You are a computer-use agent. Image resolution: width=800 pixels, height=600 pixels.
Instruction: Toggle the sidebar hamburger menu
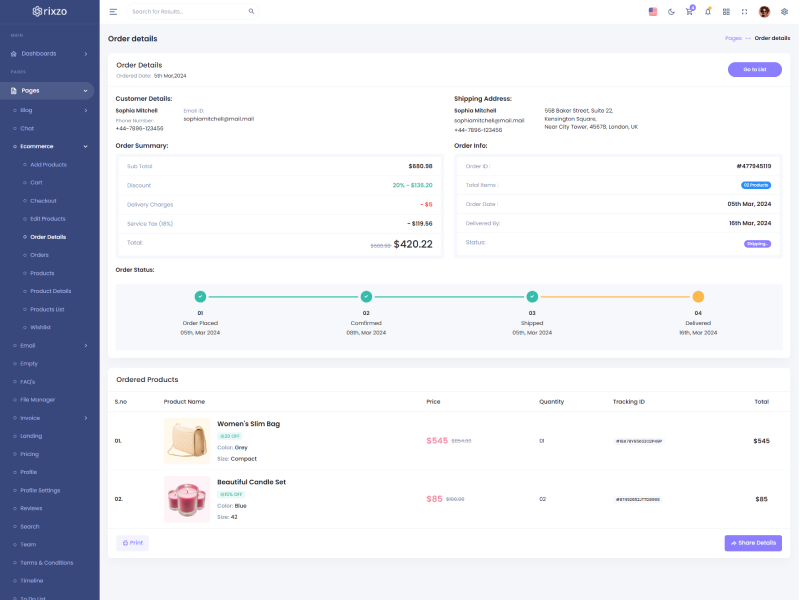113,12
